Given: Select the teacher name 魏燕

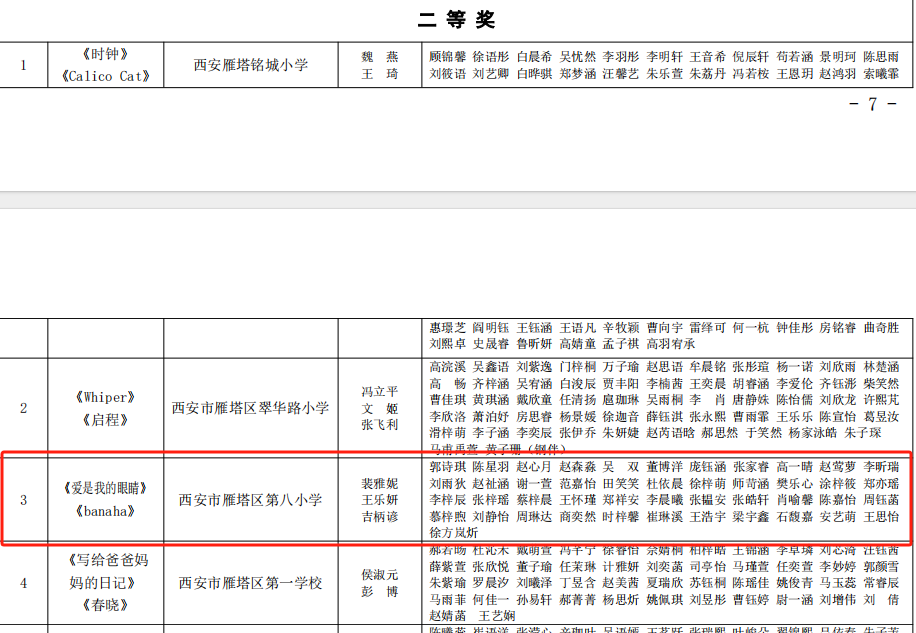Looking at the screenshot, I should click(x=380, y=57).
